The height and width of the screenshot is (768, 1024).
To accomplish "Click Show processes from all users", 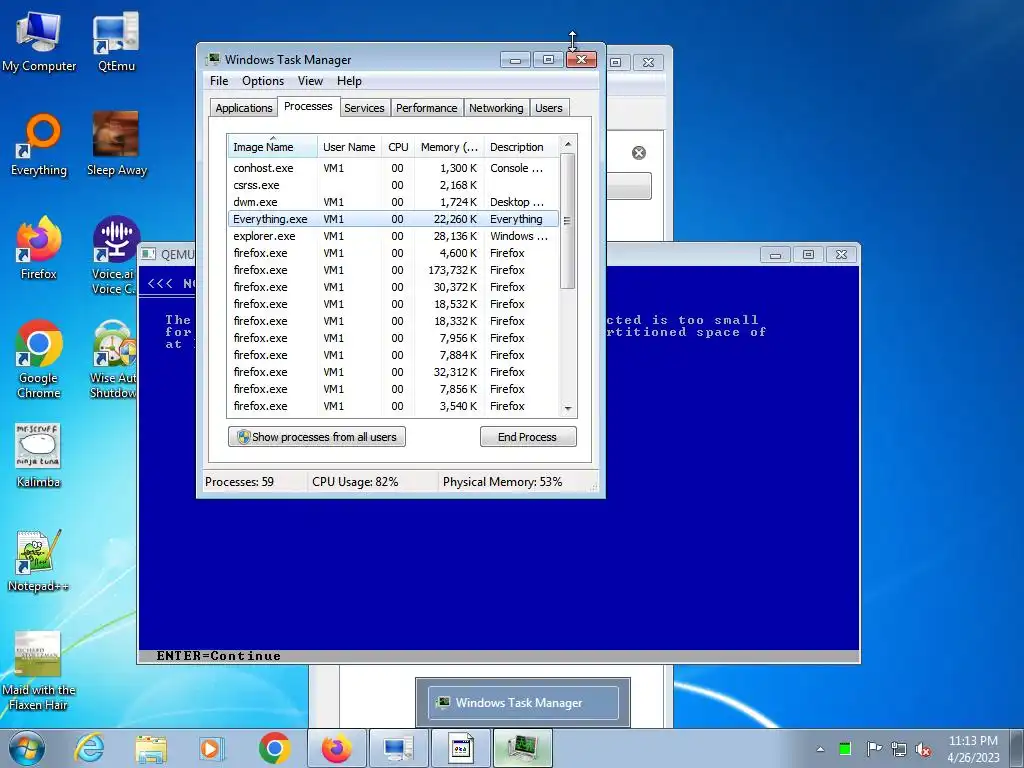I will pyautogui.click(x=317, y=437).
